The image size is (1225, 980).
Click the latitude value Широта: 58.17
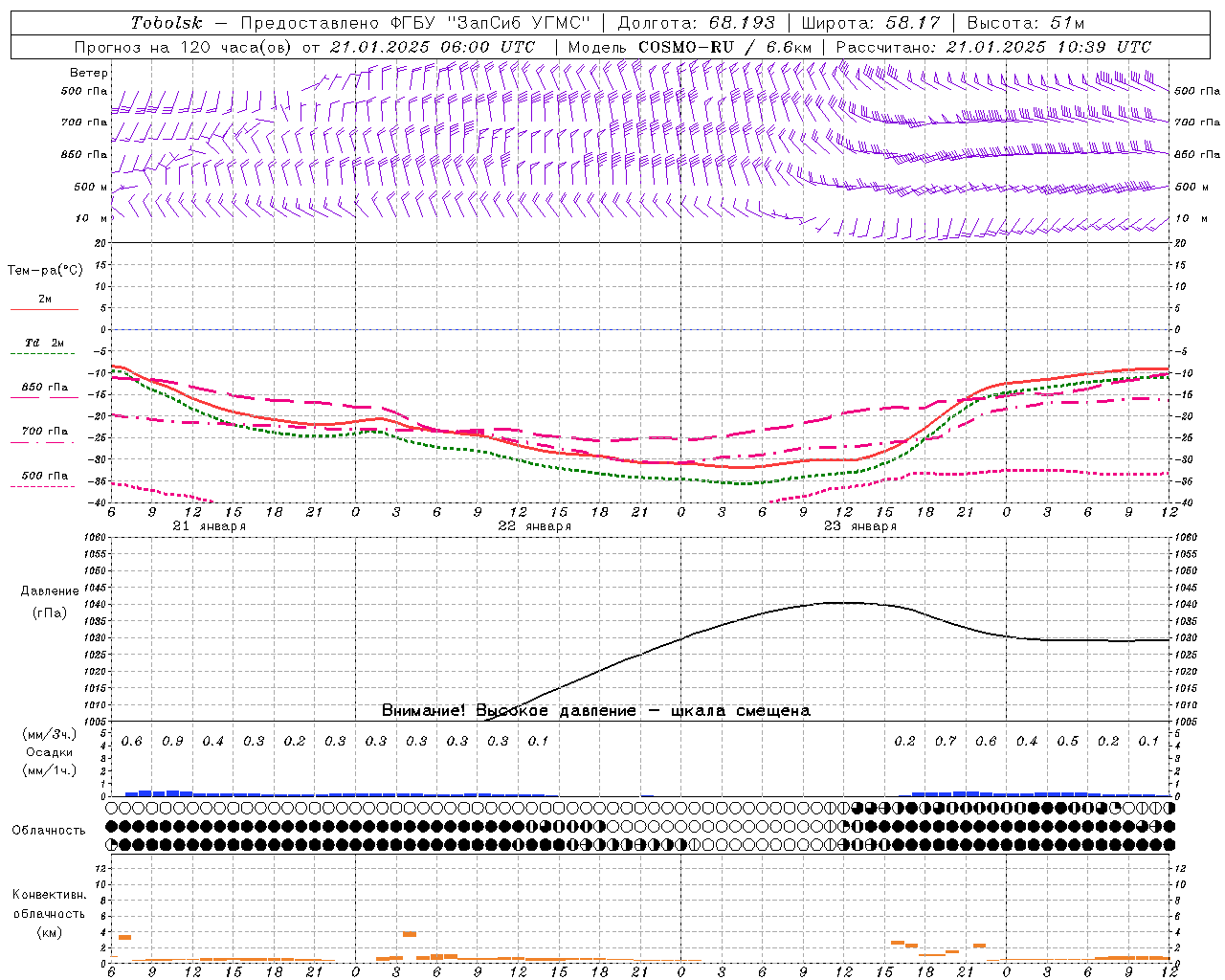871,23
